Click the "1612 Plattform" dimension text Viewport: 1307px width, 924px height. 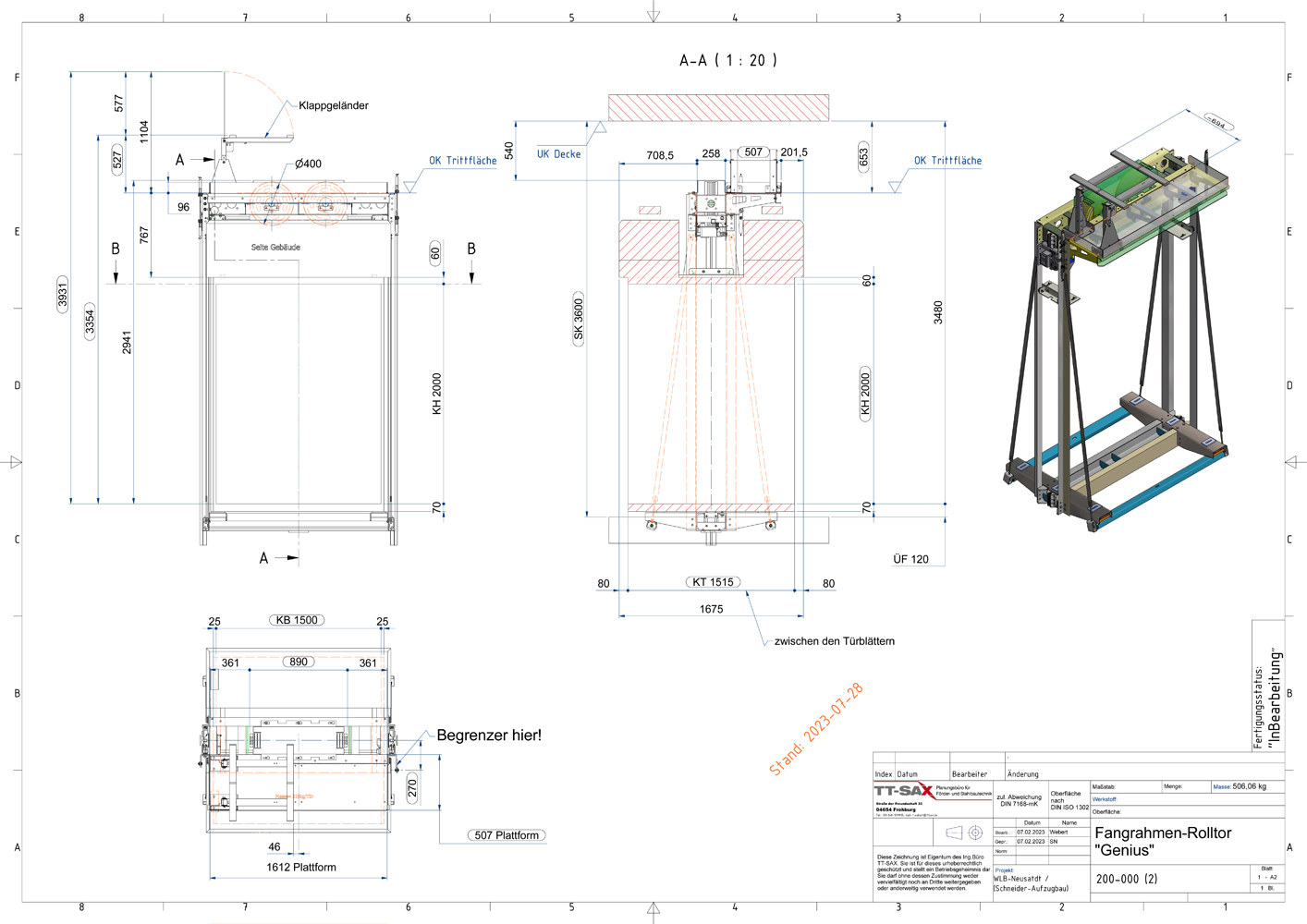(x=301, y=868)
